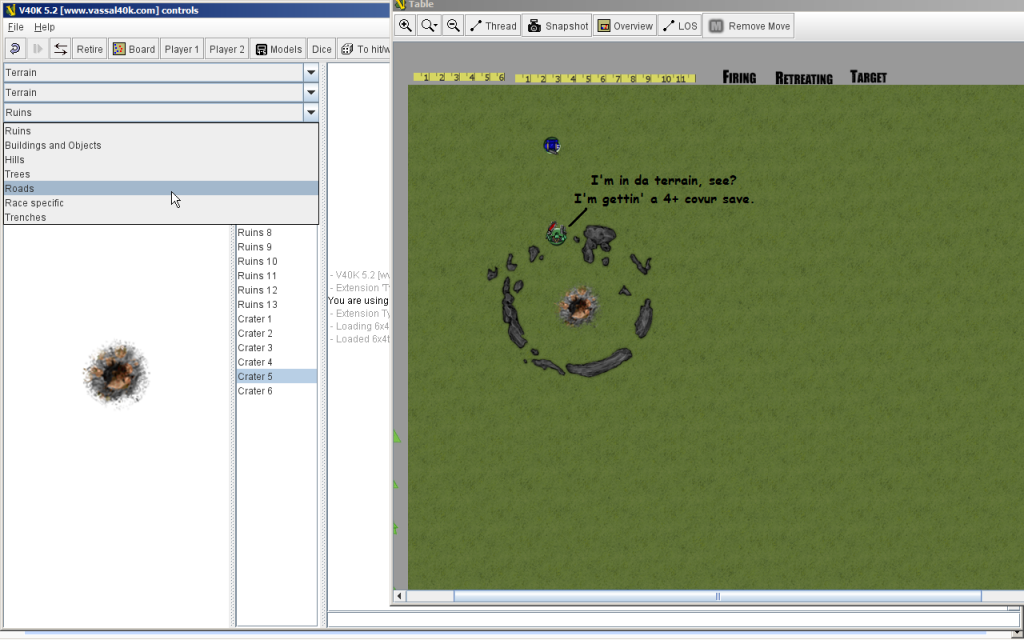Take a Snapshot of the table

click(557, 26)
